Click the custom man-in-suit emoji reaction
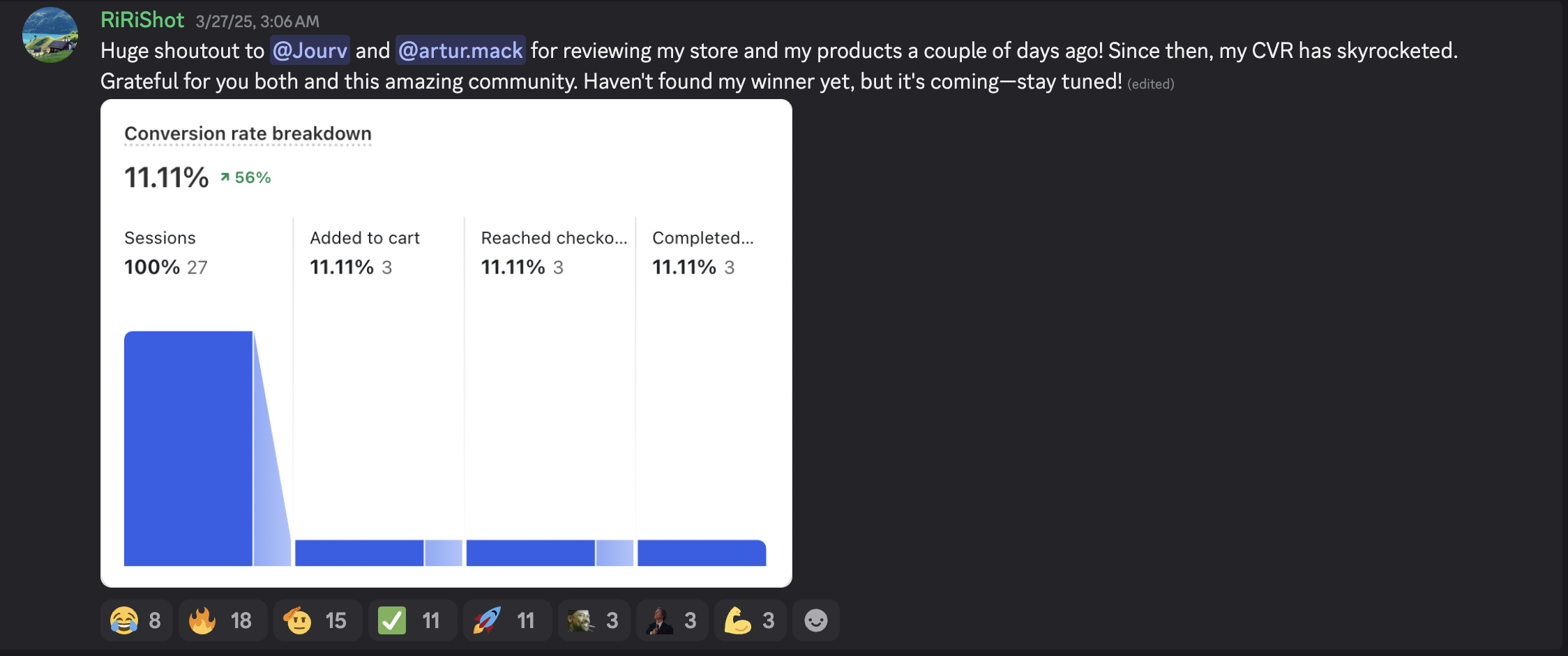This screenshot has height=656, width=1568. click(672, 620)
